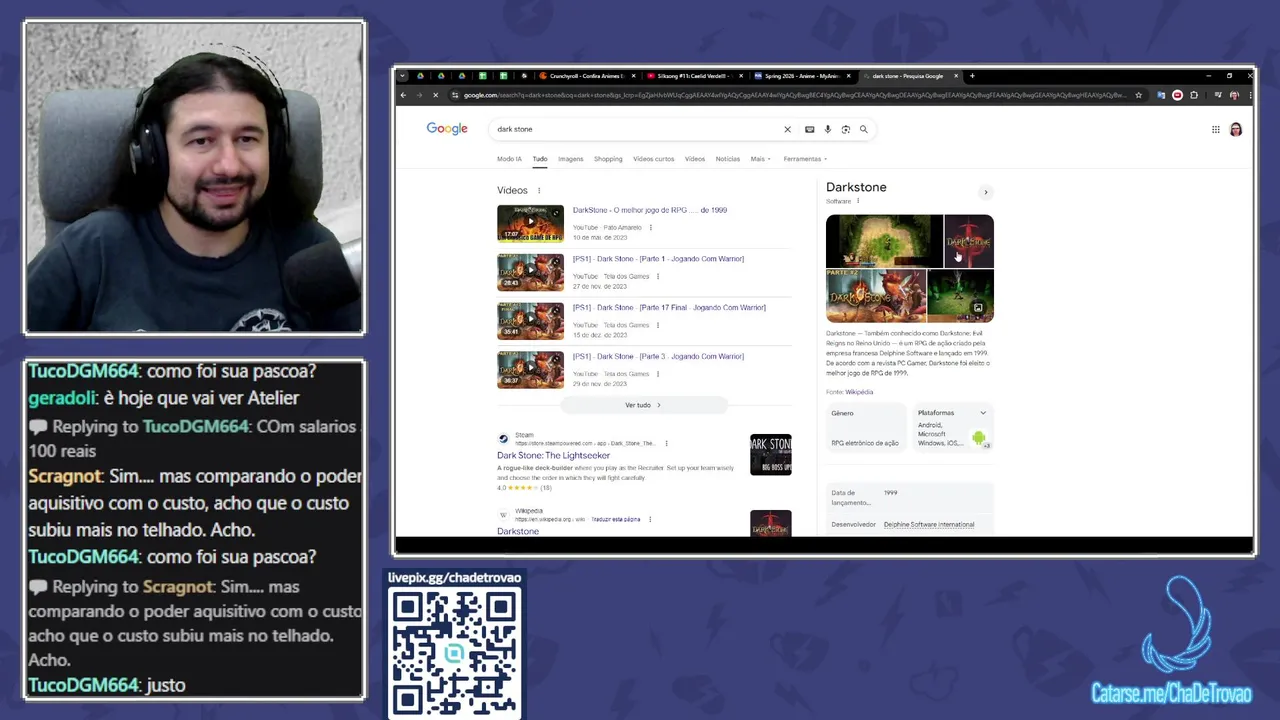The height and width of the screenshot is (720, 1280).
Task: Open Dark Stone Parte 17 Final video link
Action: click(x=669, y=308)
